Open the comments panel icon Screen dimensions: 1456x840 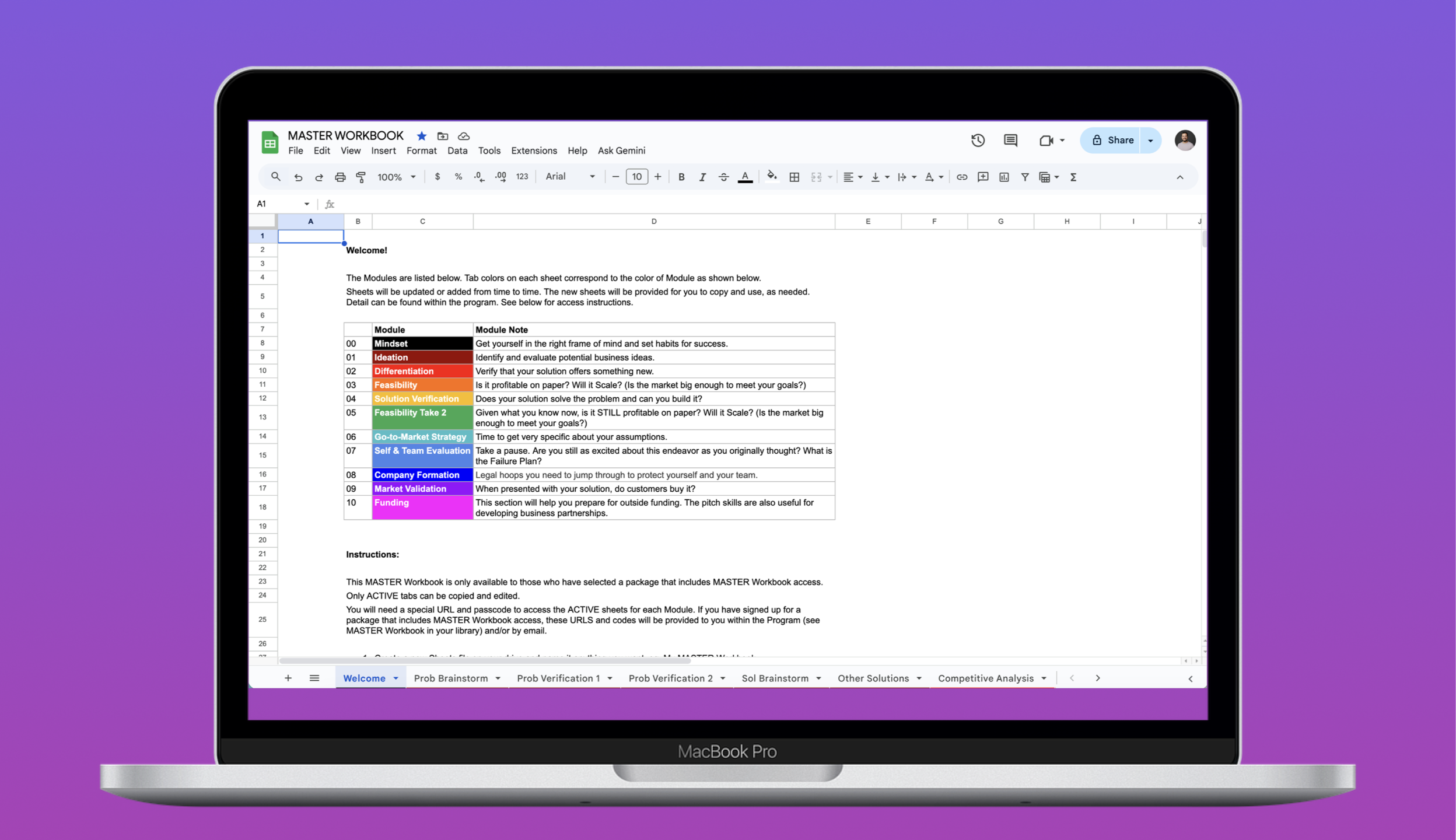tap(1010, 141)
